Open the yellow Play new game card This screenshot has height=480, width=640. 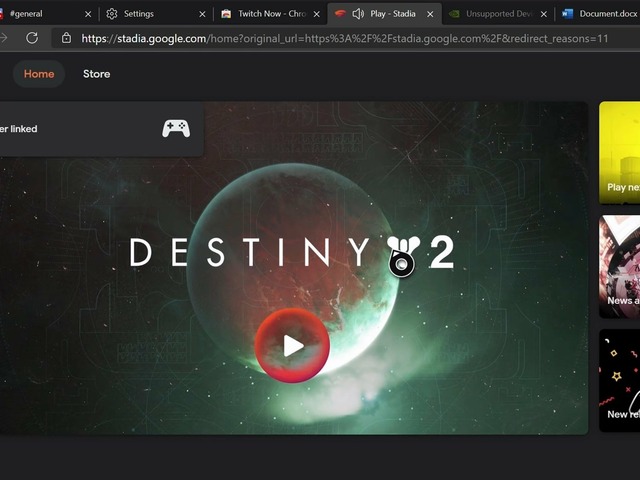(619, 152)
